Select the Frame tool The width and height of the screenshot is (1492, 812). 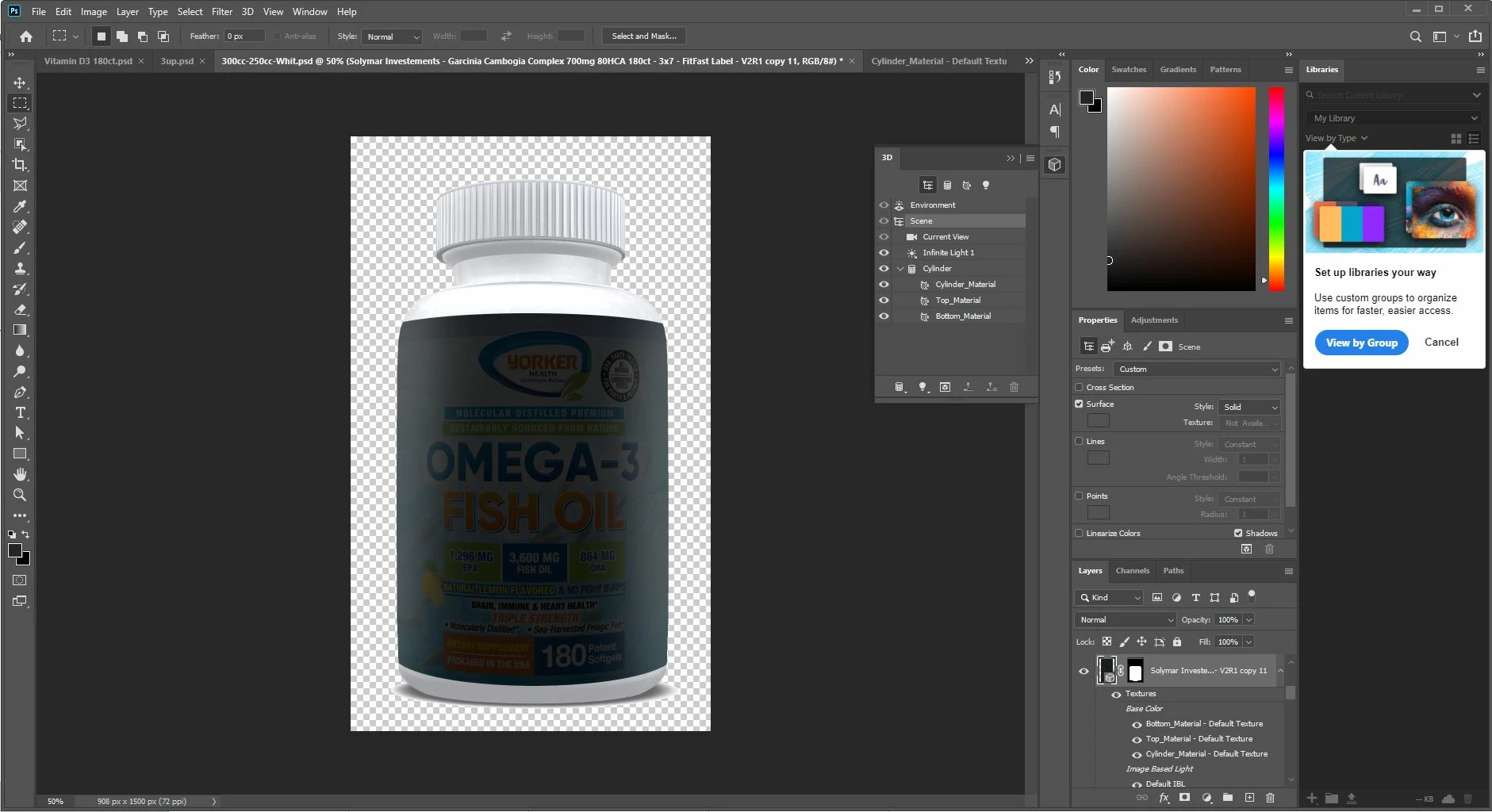click(20, 186)
